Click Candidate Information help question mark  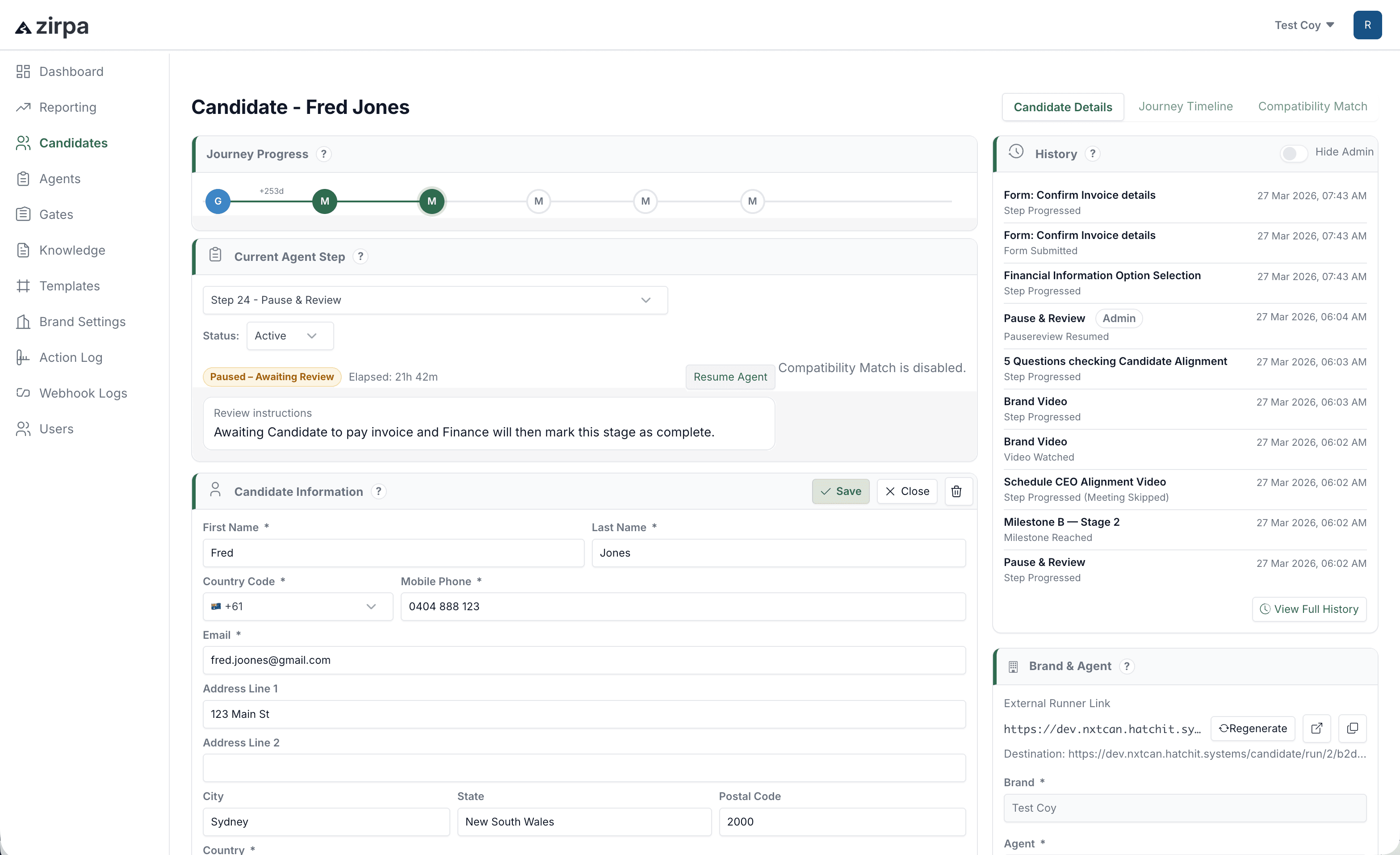378,491
